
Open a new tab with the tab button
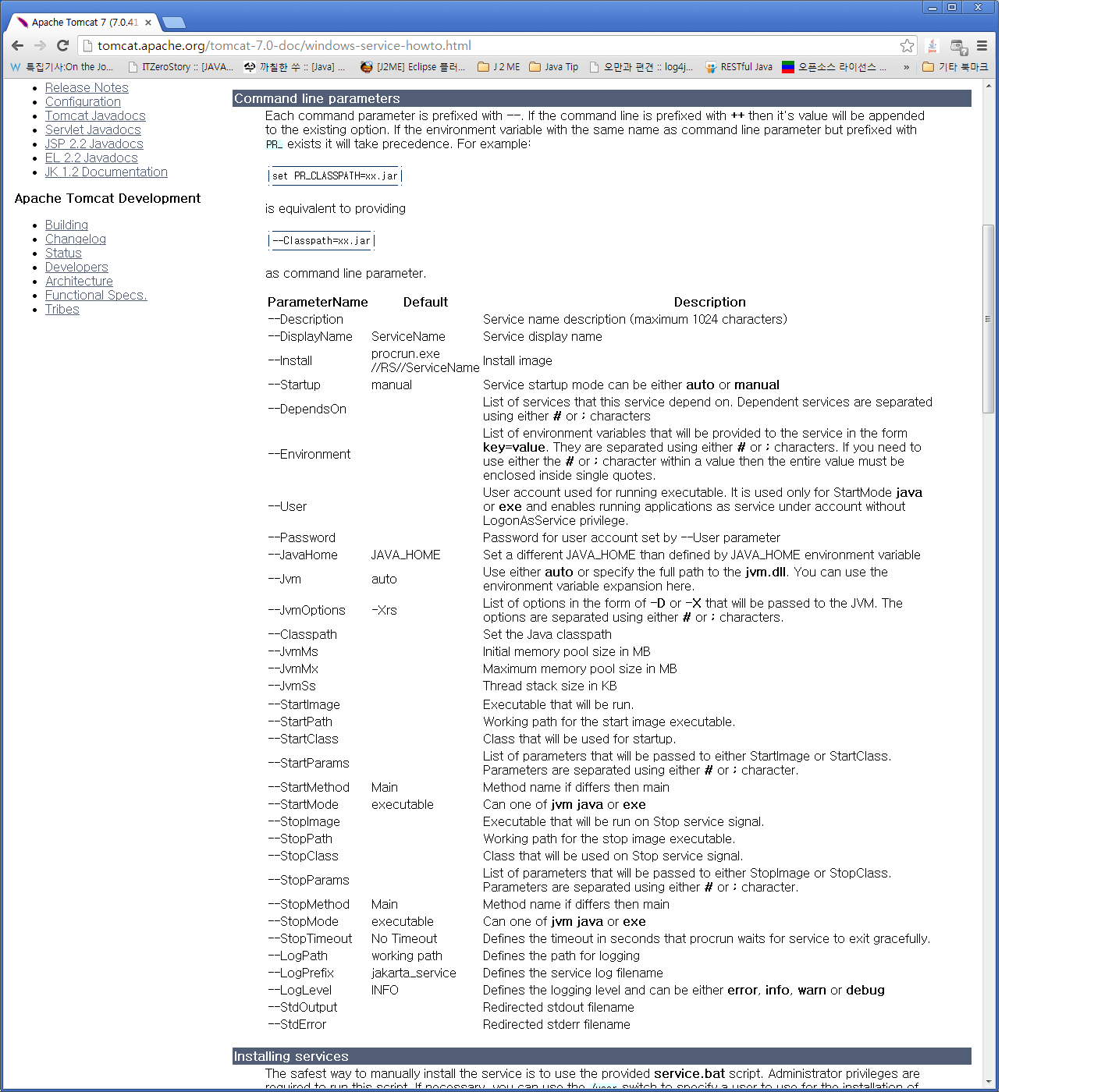(173, 23)
